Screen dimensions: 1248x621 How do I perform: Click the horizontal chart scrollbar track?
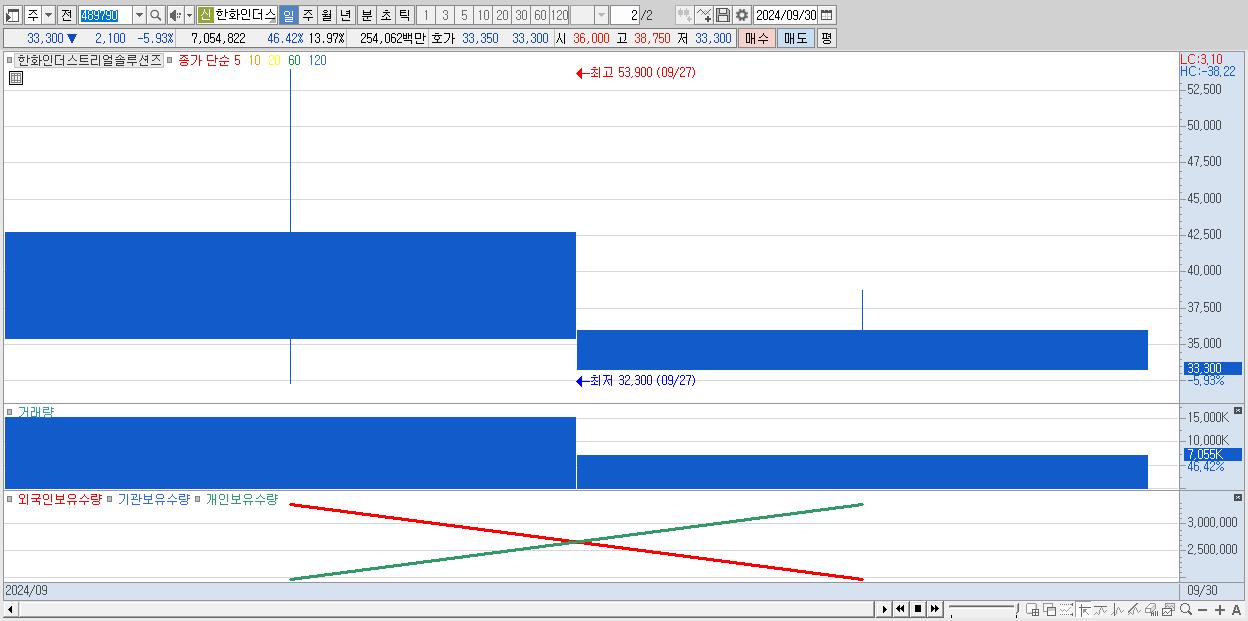click(446, 609)
